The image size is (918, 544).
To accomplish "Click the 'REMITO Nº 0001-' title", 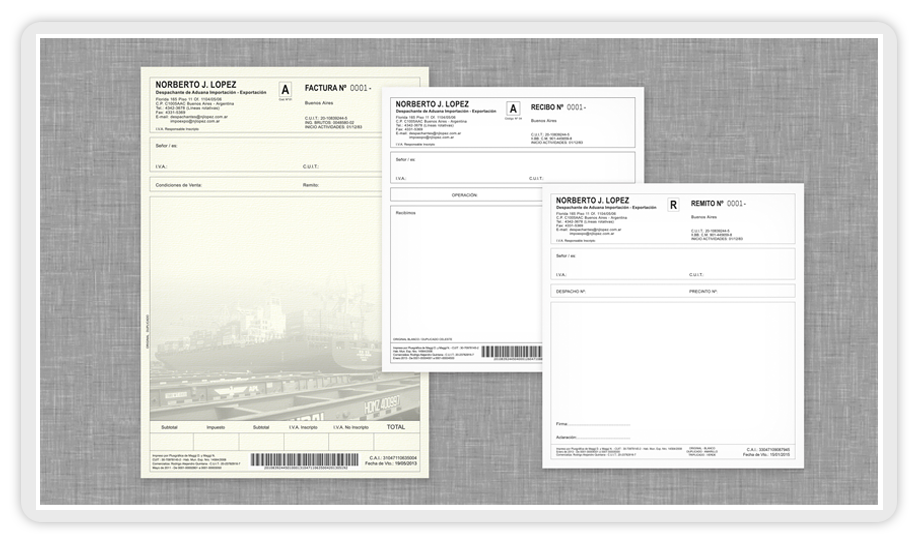I will [718, 204].
